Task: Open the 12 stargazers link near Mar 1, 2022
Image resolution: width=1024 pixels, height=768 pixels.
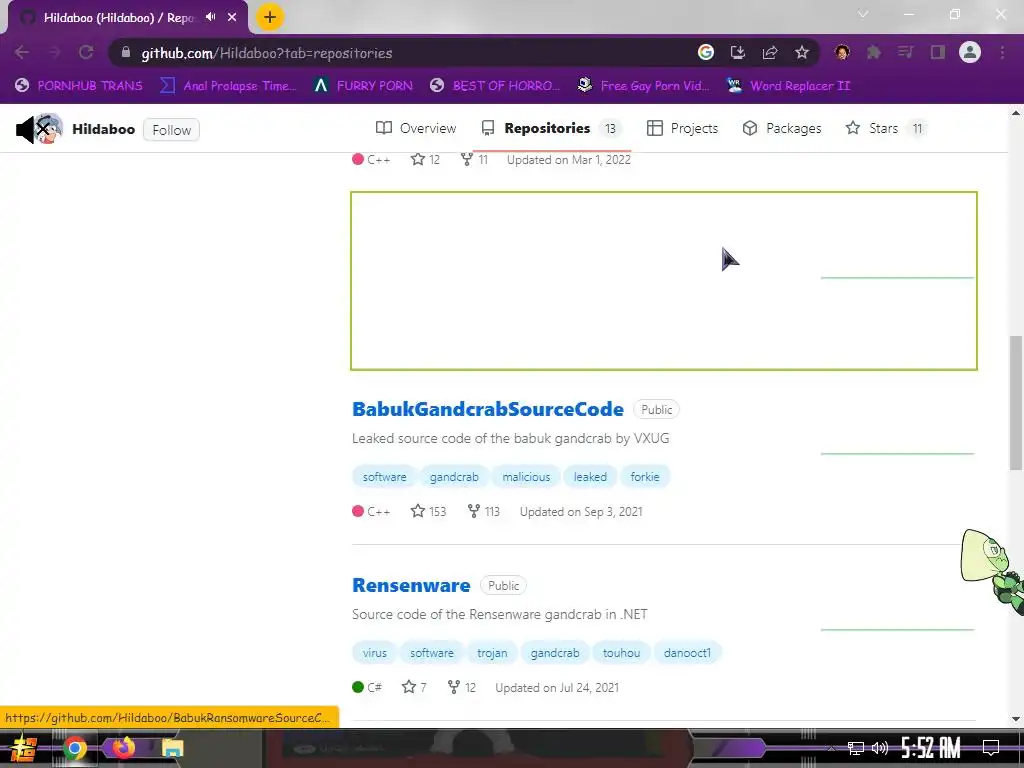Action: coord(425,159)
